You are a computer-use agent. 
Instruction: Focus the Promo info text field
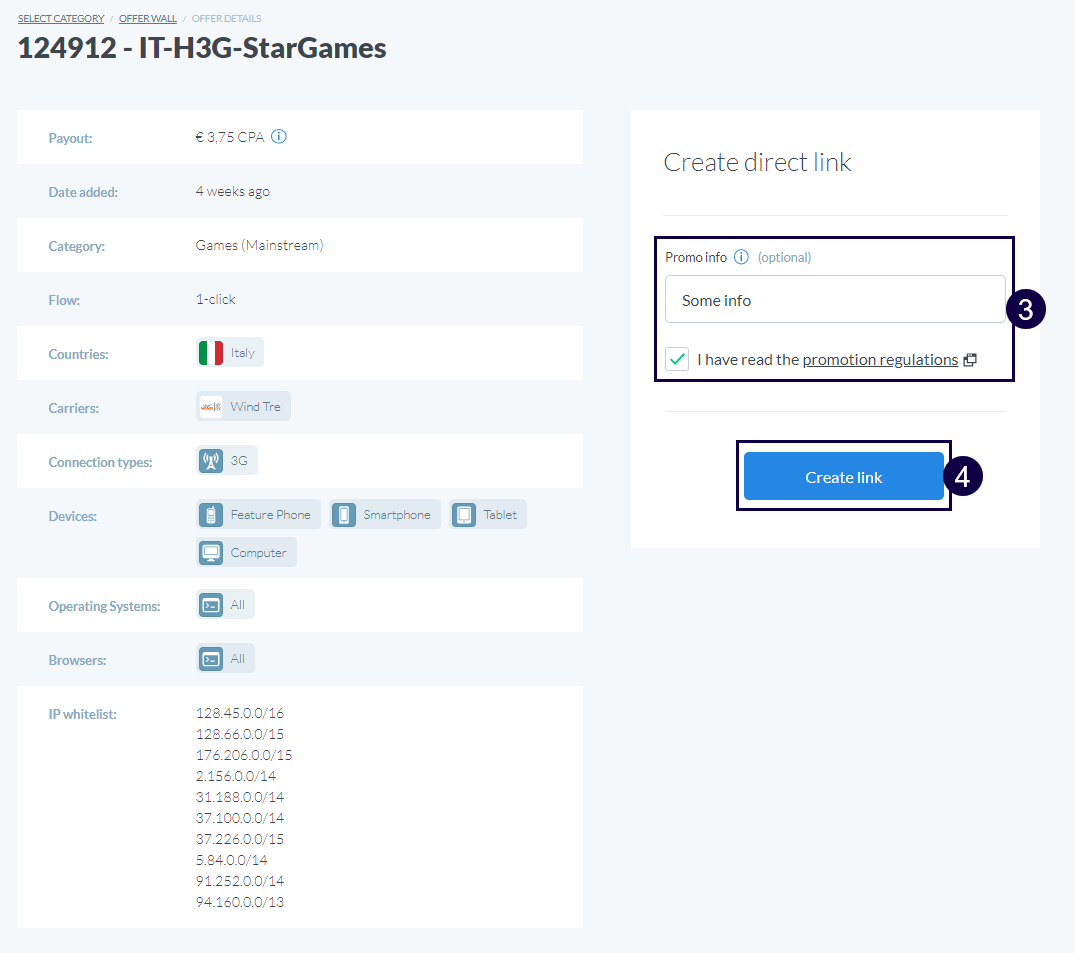coord(835,300)
